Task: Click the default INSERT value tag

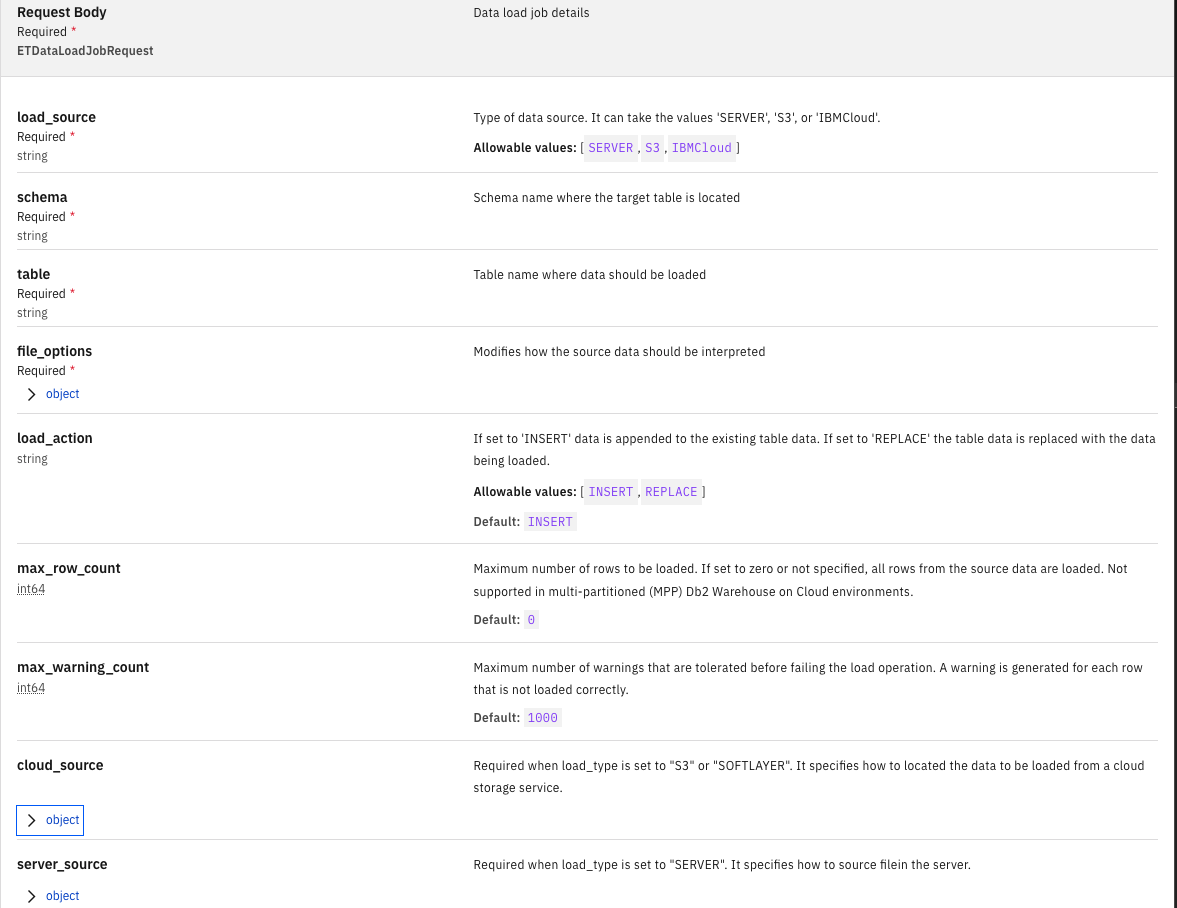Action: tap(550, 522)
